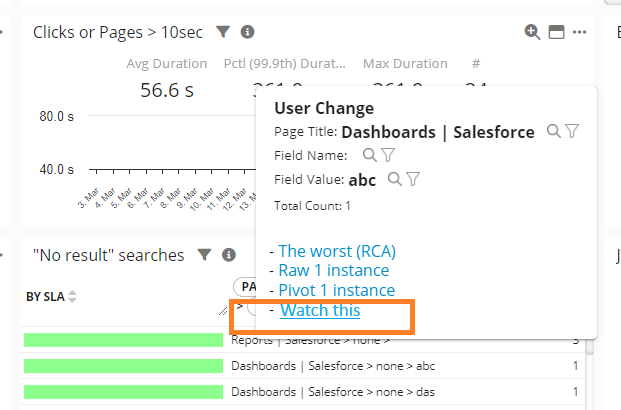
Task: Click the filter icon beside Clicks or Pages title
Action: pos(223,32)
